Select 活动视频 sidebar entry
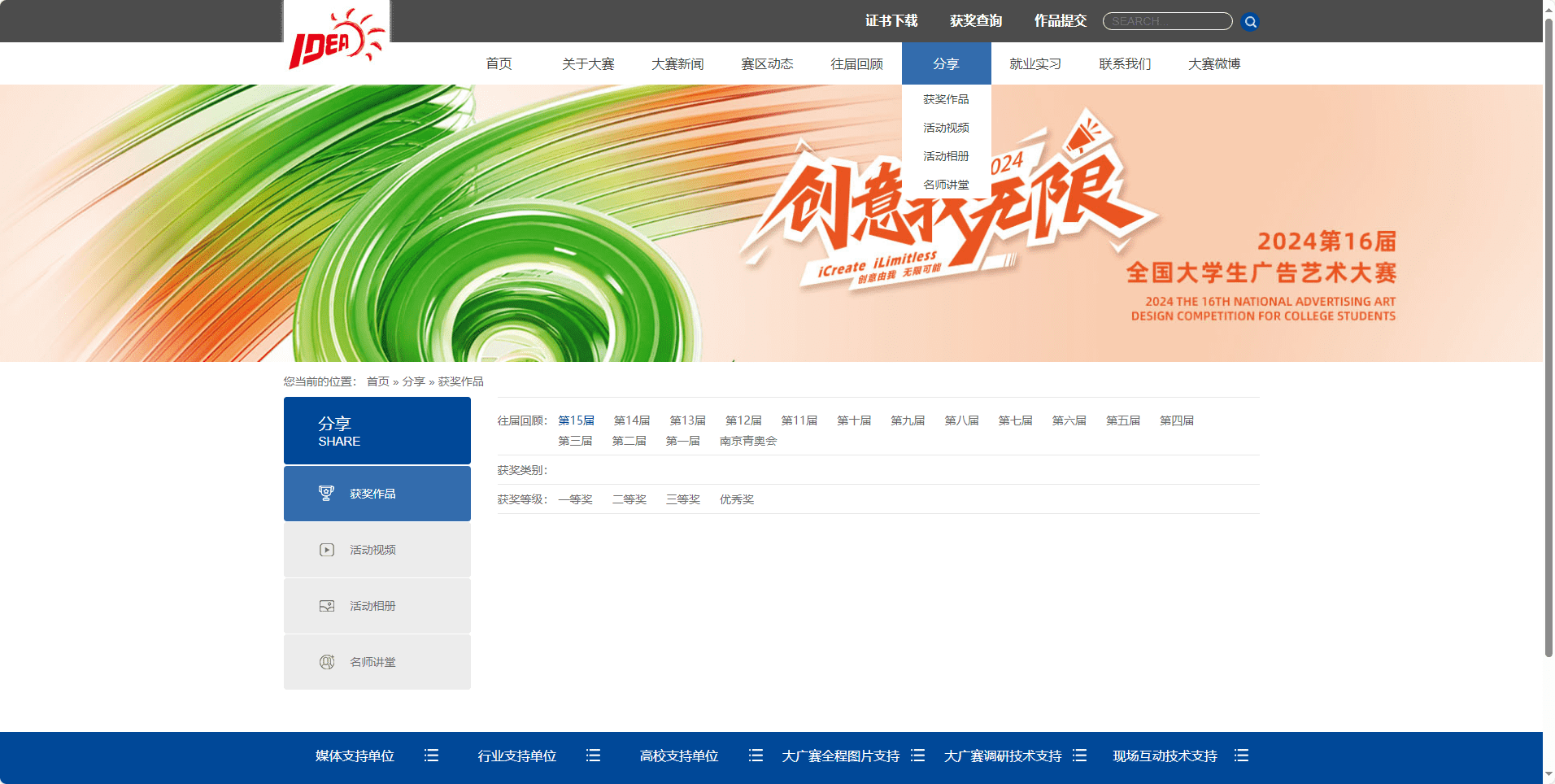Image resolution: width=1555 pixels, height=784 pixels. pos(377,550)
